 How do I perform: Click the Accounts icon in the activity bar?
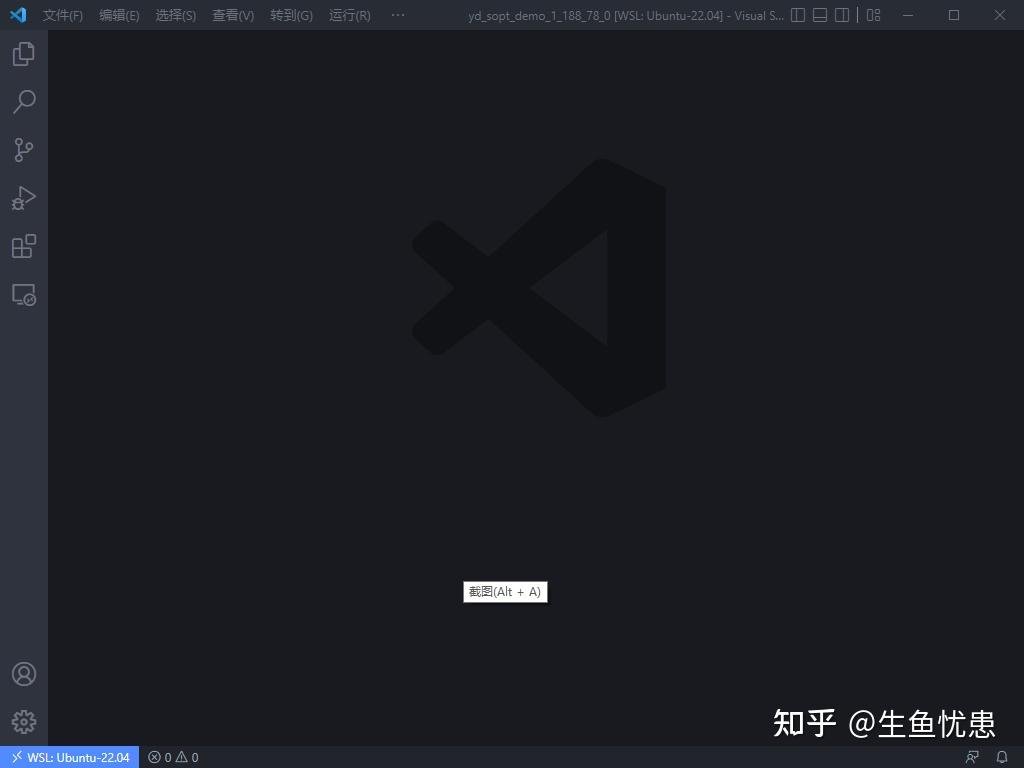click(23, 673)
